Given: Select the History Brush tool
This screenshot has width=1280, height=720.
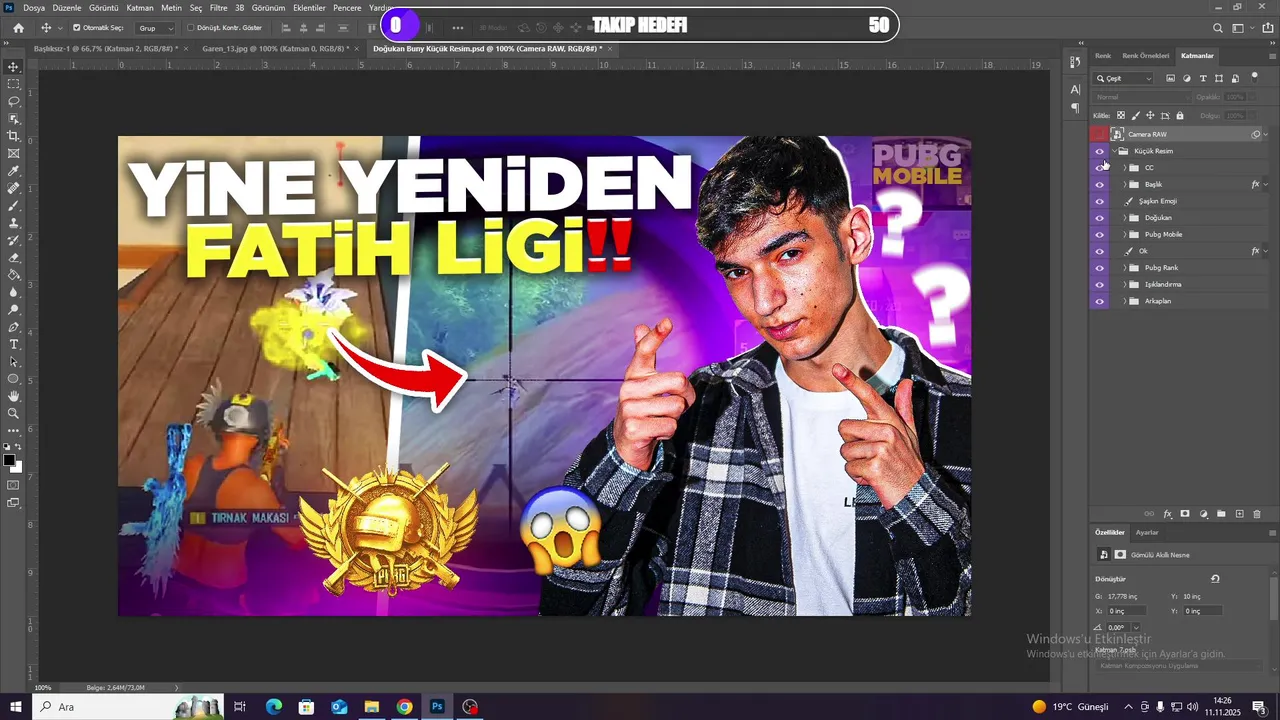Looking at the screenshot, I should pos(13,240).
